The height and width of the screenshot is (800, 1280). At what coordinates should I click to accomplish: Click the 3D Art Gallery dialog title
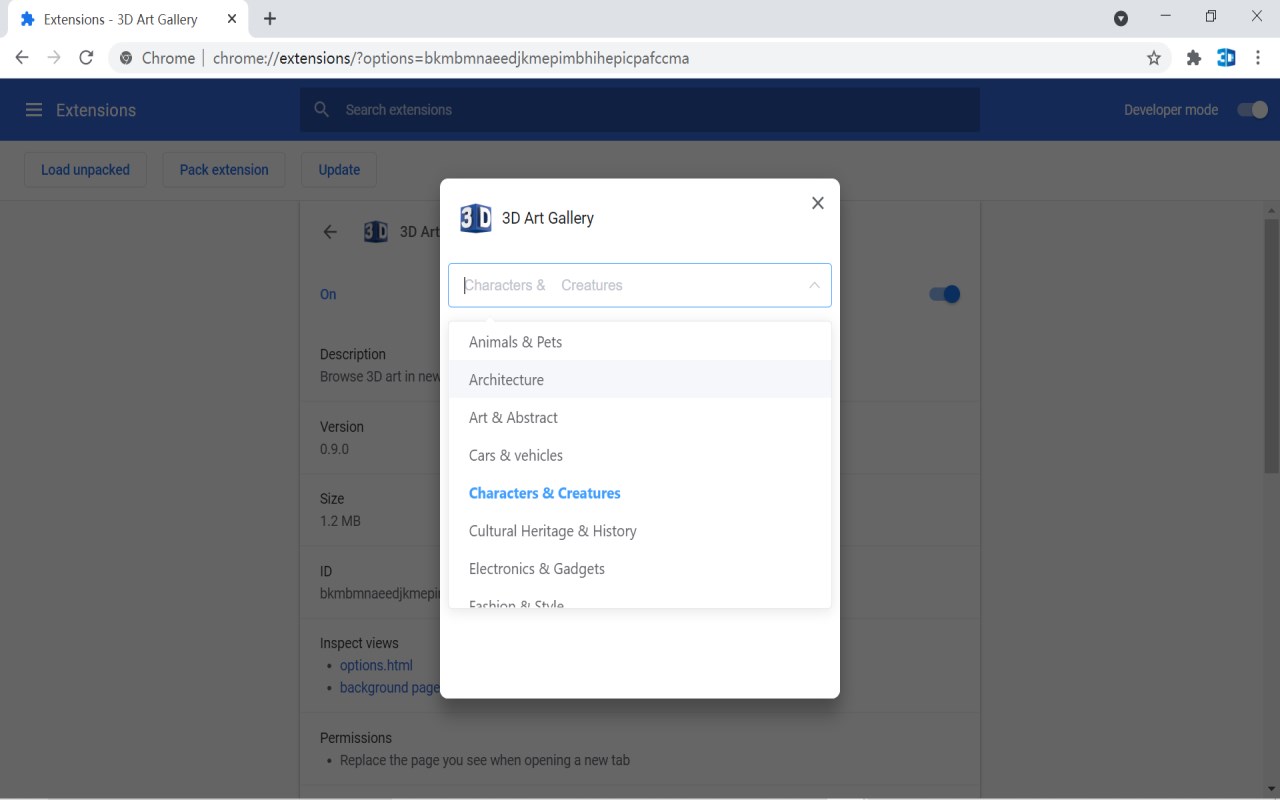click(x=548, y=218)
